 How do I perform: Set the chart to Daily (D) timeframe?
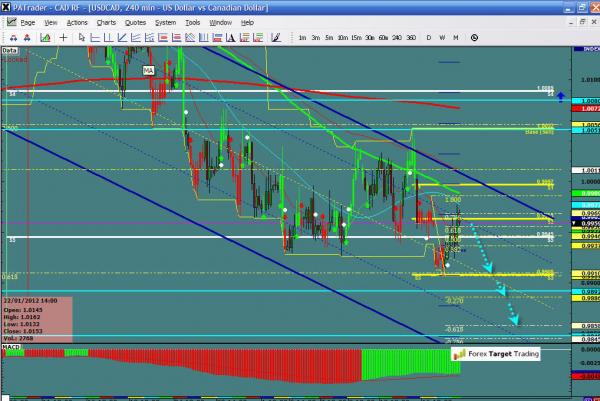429,37
